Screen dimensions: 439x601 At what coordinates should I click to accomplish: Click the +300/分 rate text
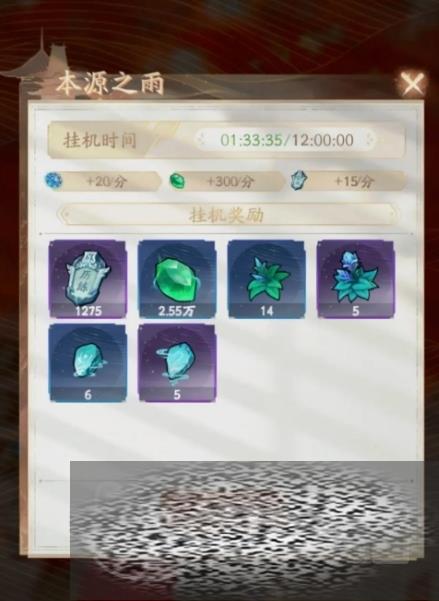coord(230,181)
